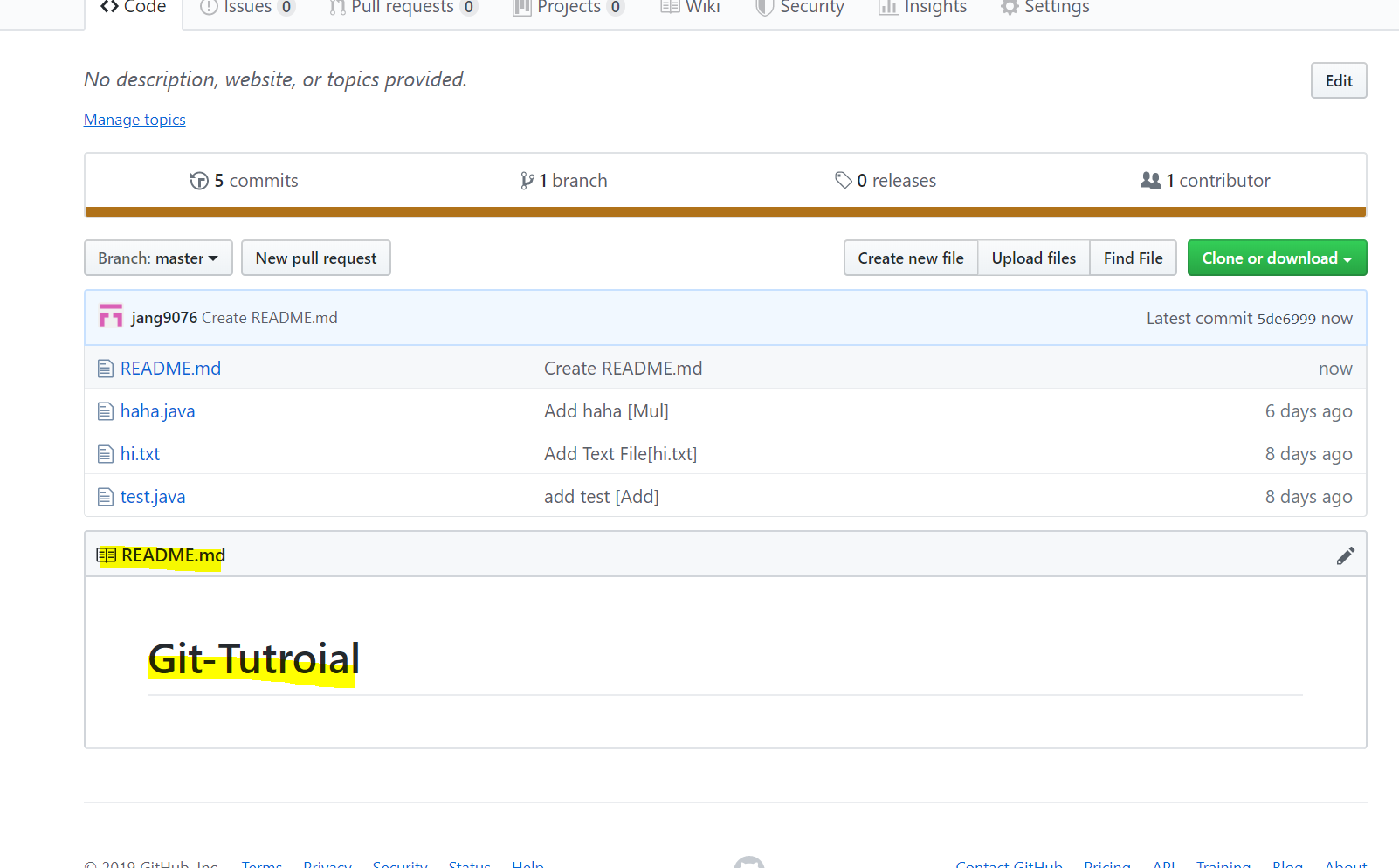The width and height of the screenshot is (1399, 868).
Task: Open commit 'add test [Add]'
Action: 601,497
